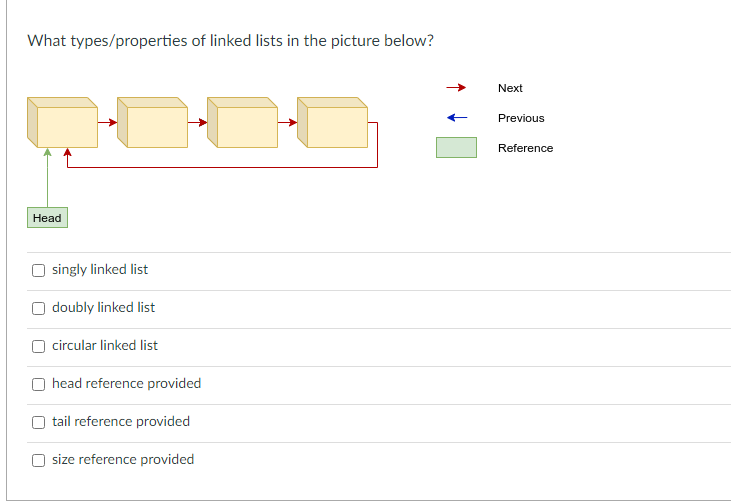Viewport: 731px width, 504px height.
Task: Click the 'Reference' legend label
Action: tap(525, 148)
